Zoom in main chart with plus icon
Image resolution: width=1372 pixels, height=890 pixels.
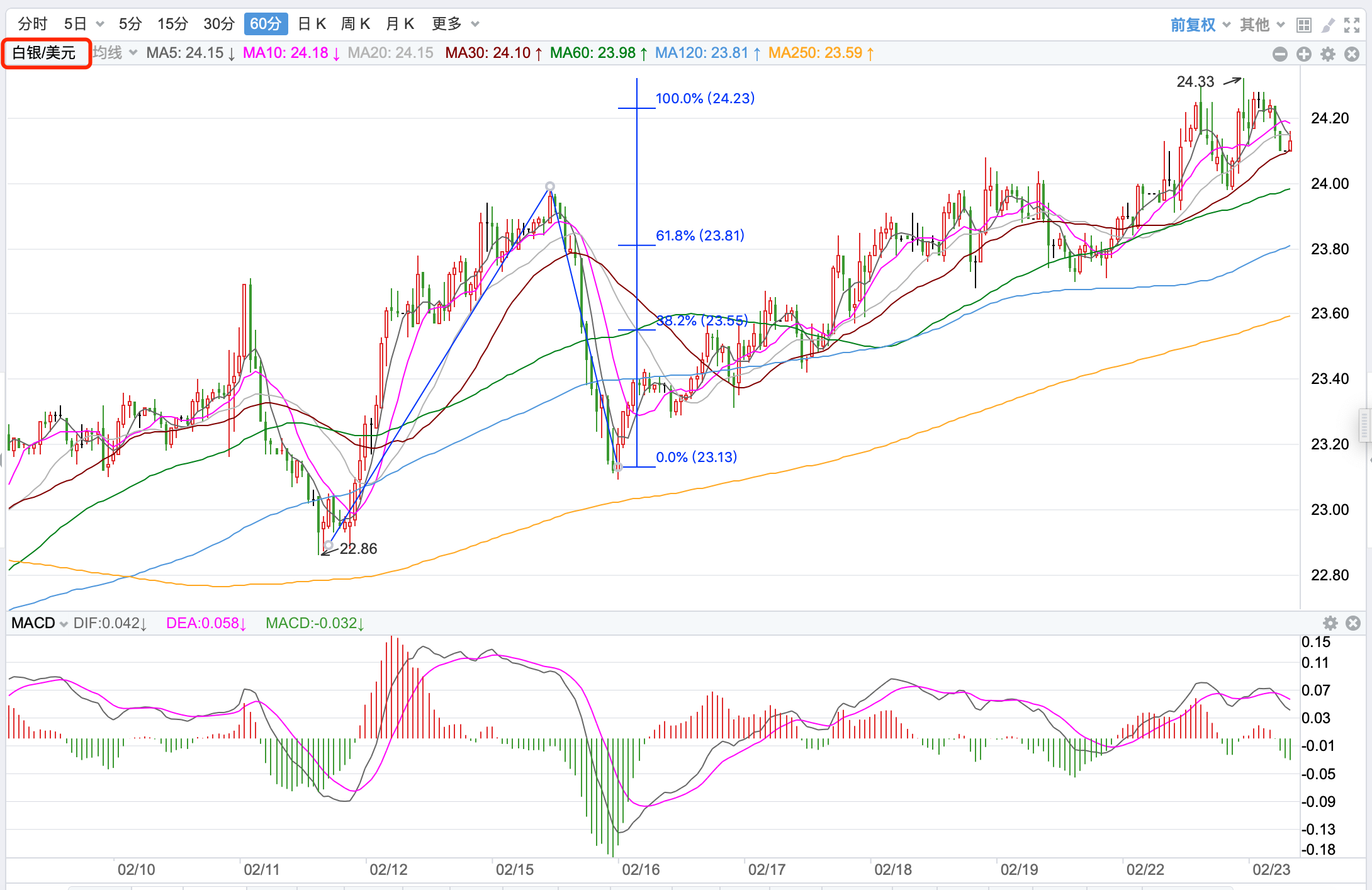pyautogui.click(x=1304, y=54)
